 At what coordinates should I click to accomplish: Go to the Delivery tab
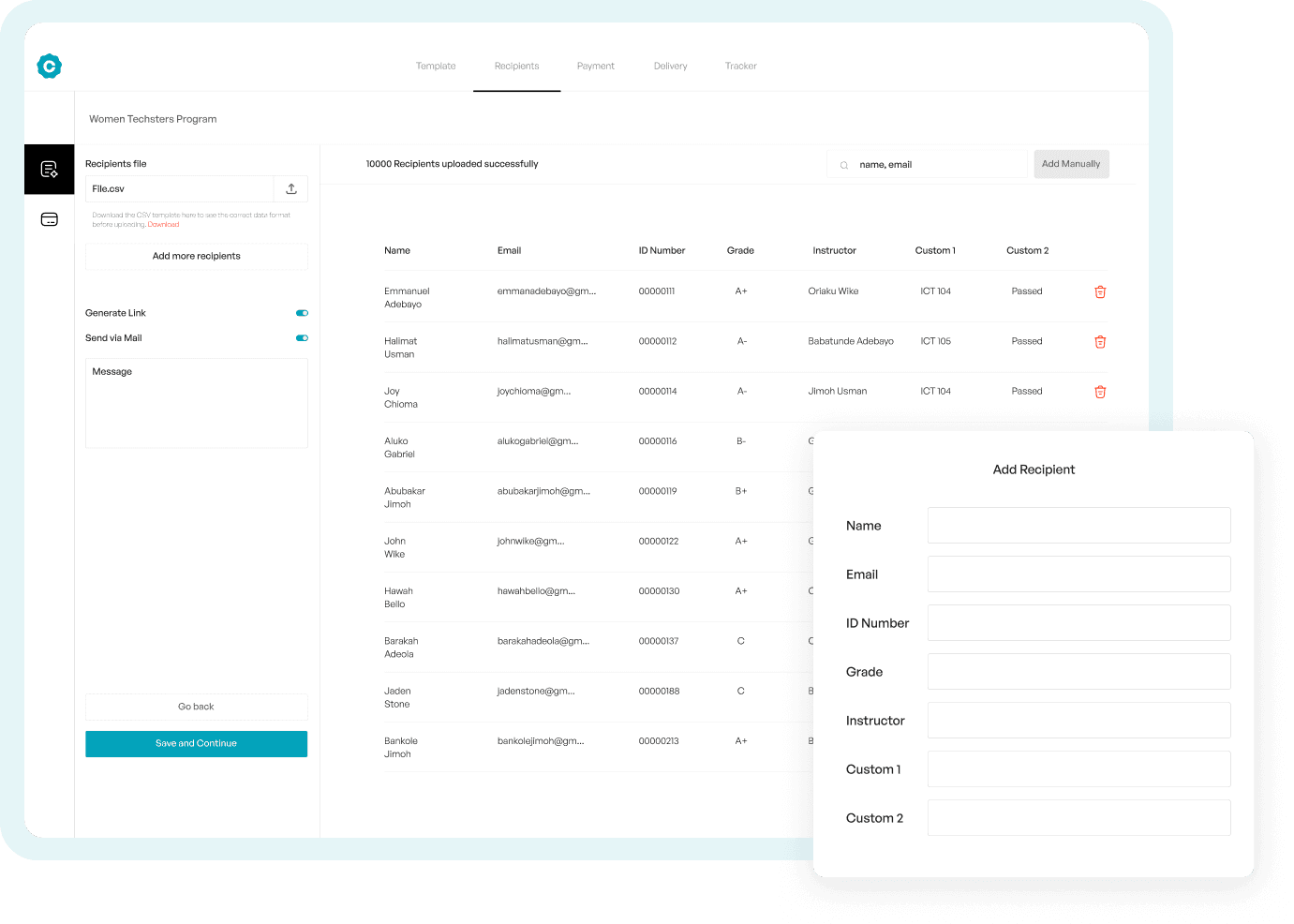tap(670, 66)
